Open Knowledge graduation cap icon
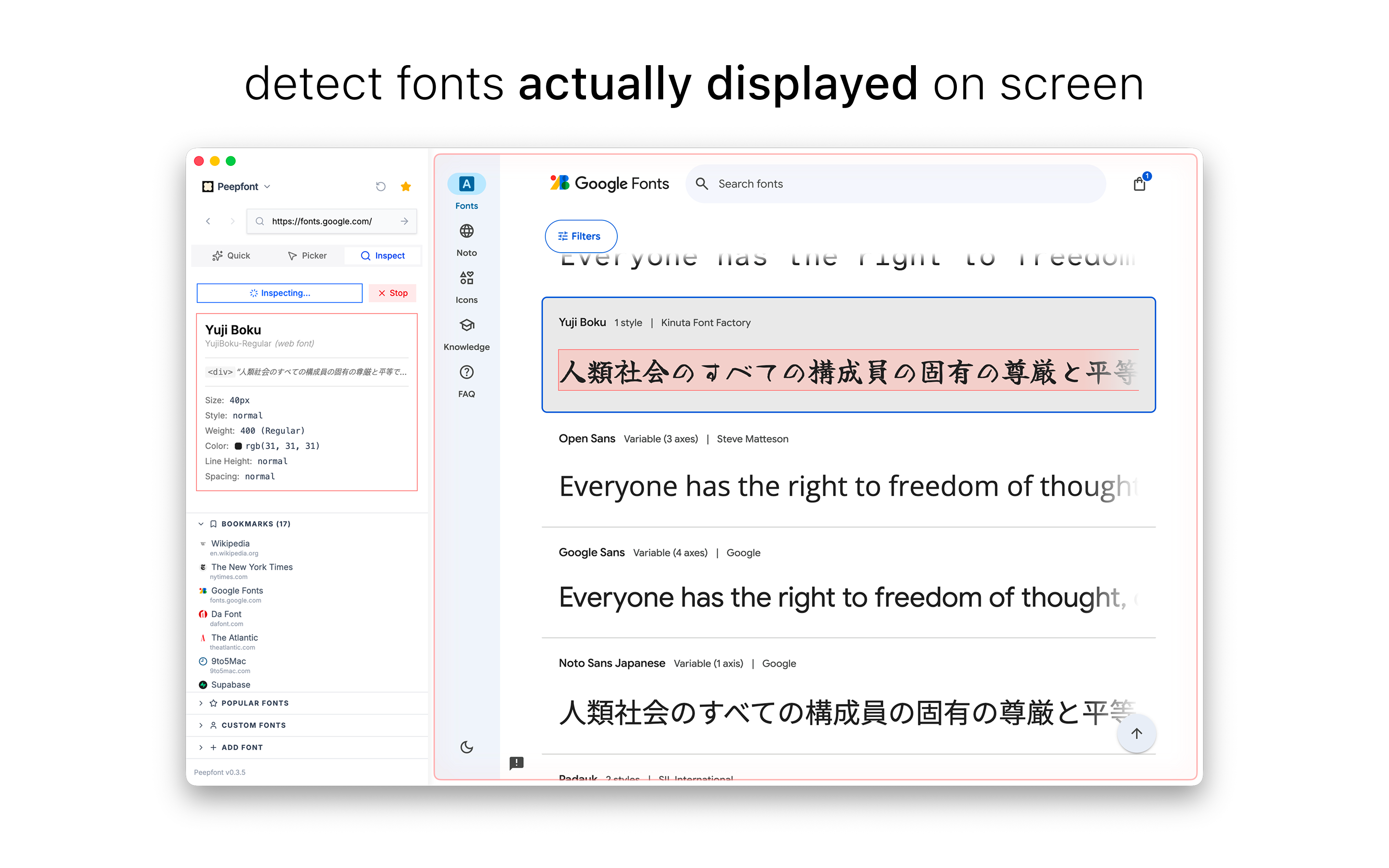The height and width of the screenshot is (868, 1389). tap(467, 325)
